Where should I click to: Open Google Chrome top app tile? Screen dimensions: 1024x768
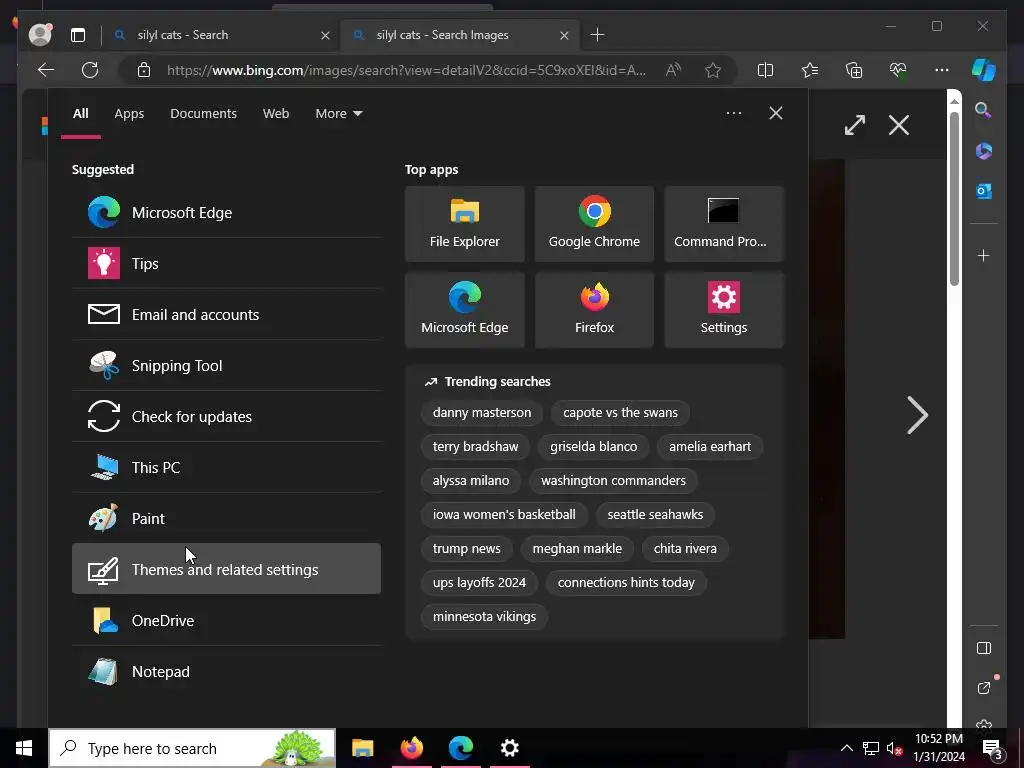coord(594,224)
